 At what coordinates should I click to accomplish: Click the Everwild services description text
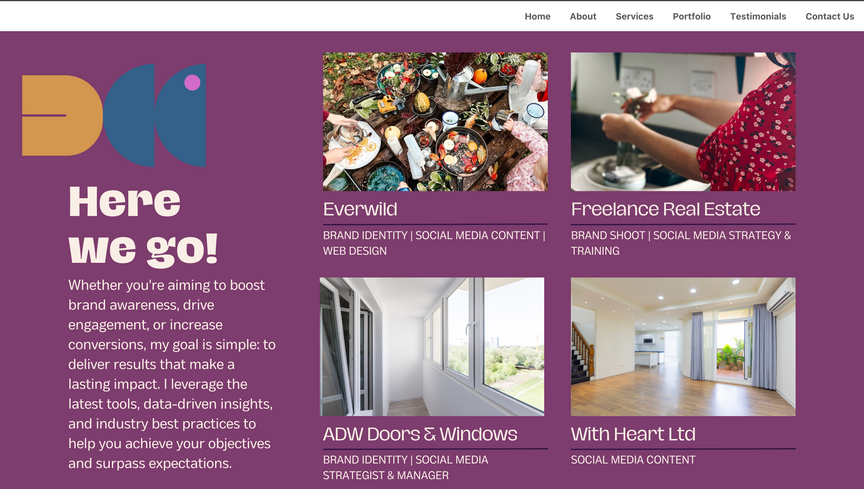click(434, 243)
